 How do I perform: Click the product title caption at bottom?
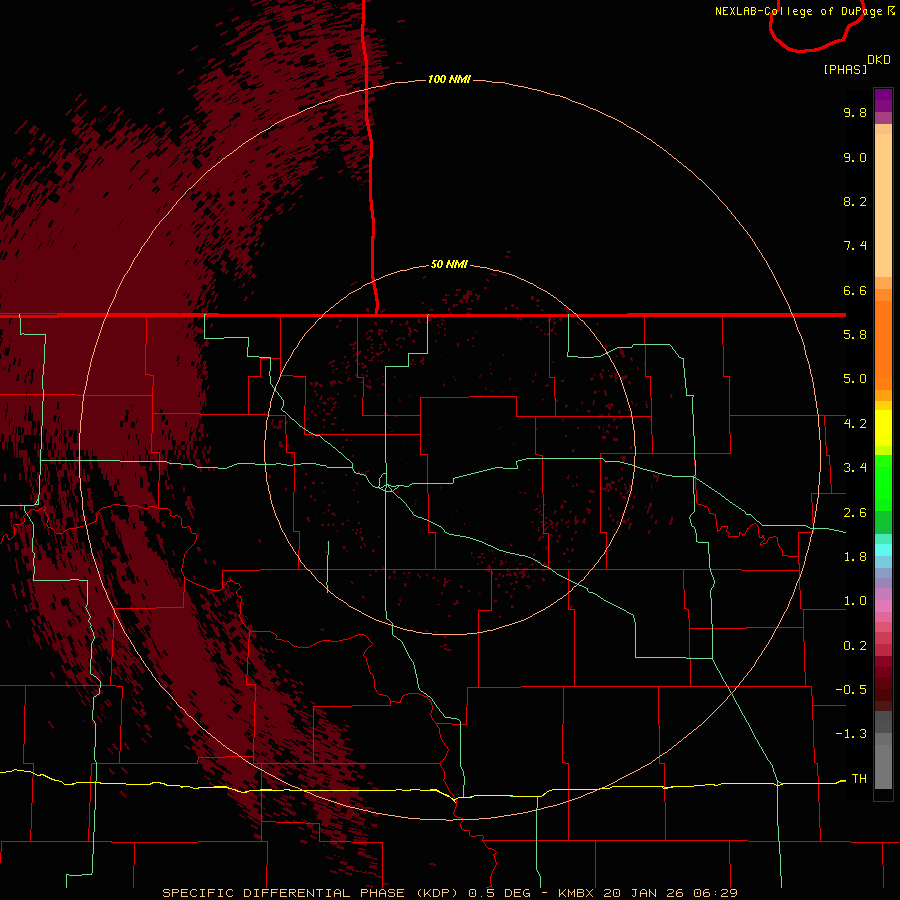[449, 893]
